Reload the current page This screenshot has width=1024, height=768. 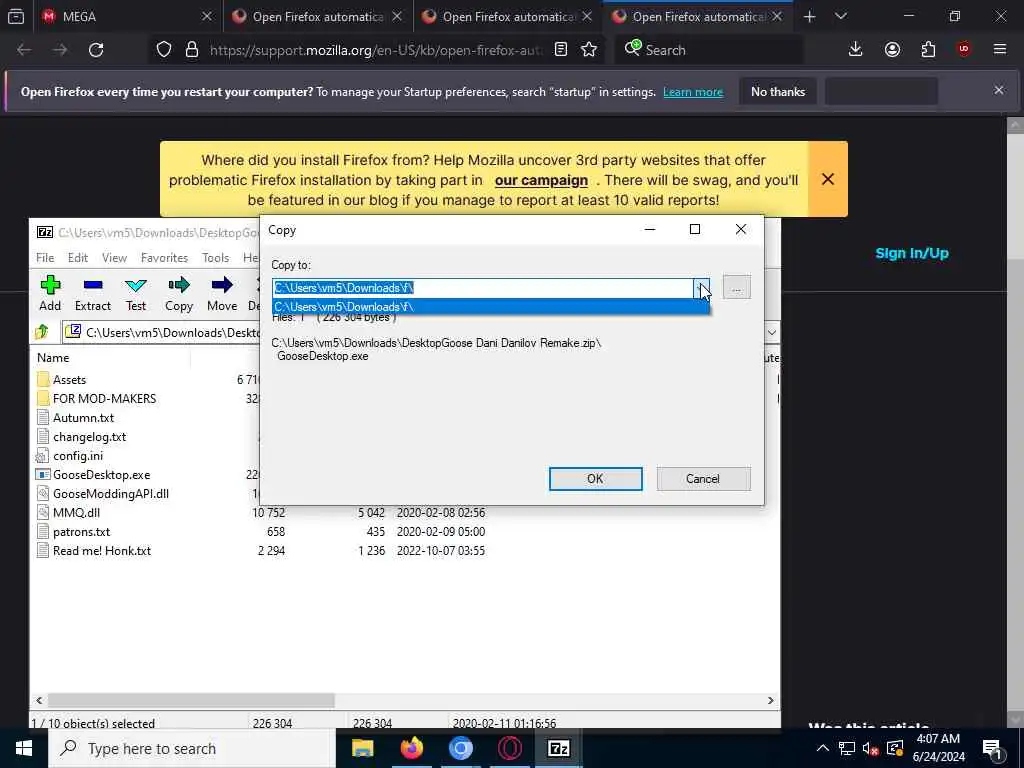(96, 50)
